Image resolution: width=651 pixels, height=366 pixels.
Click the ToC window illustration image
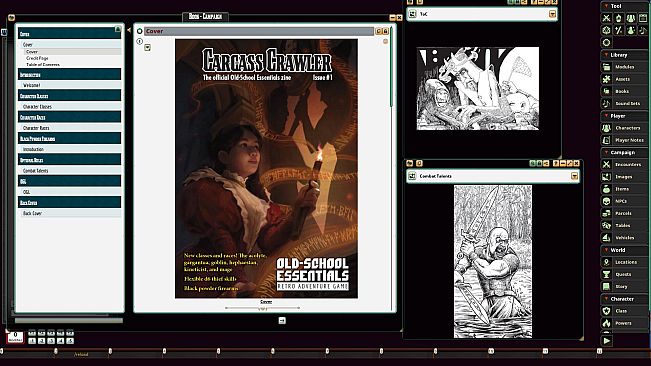[x=477, y=88]
